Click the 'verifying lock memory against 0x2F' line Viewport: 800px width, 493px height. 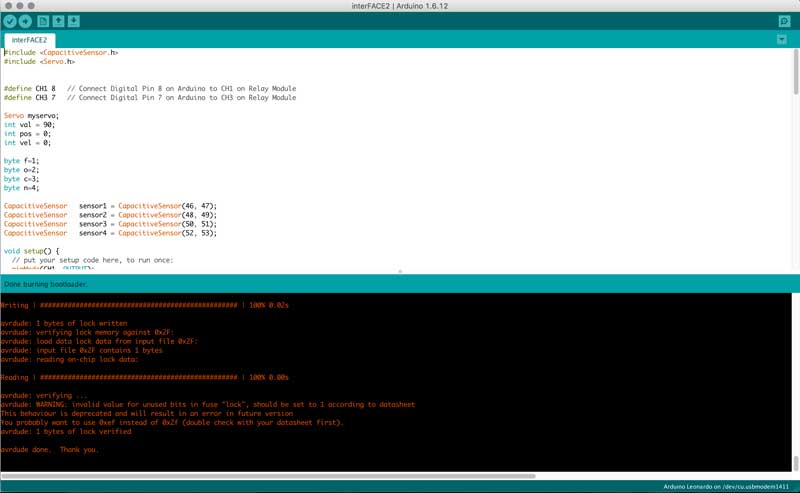(x=87, y=332)
